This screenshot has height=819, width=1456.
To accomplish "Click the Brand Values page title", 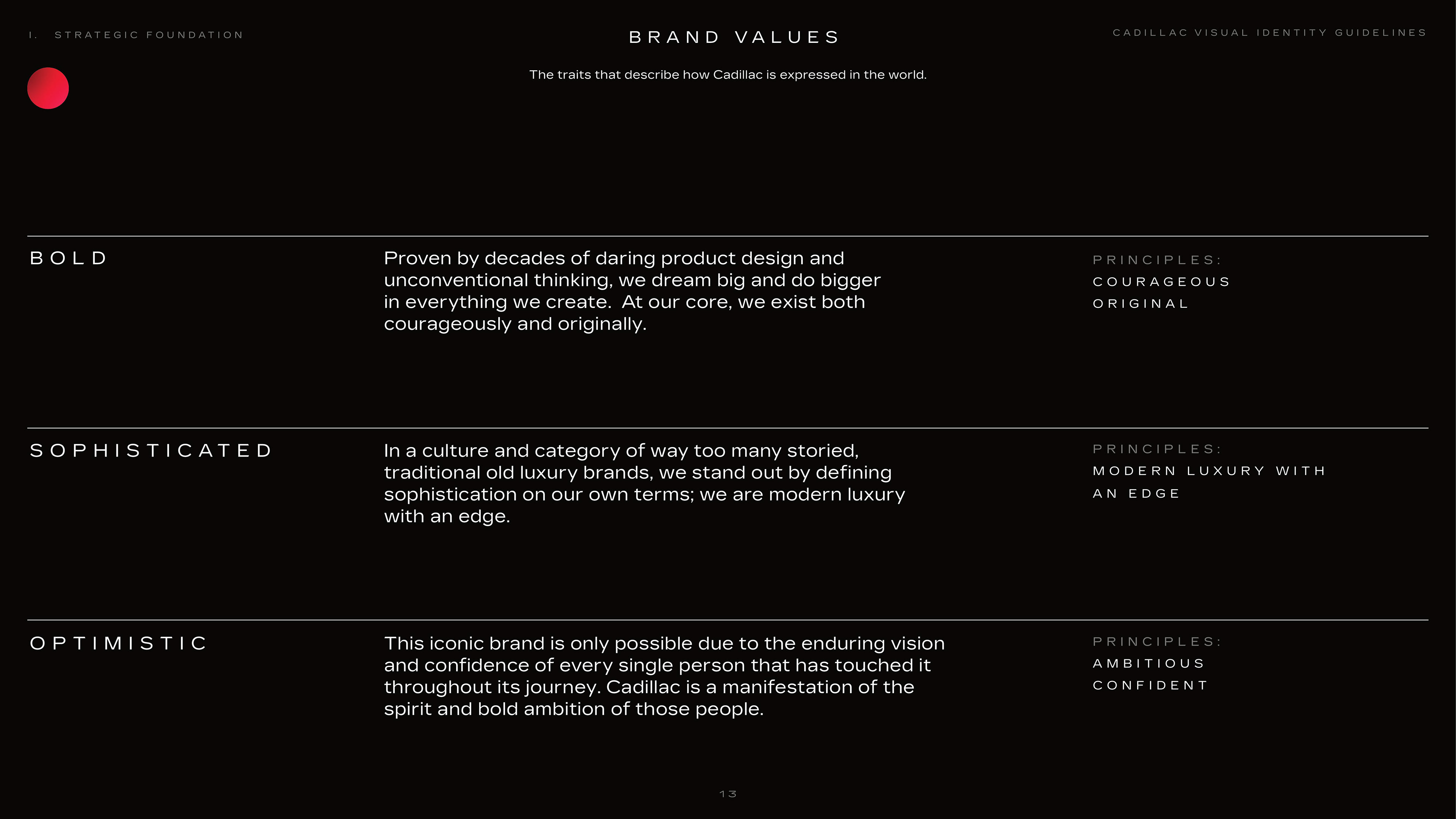I will point(734,37).
